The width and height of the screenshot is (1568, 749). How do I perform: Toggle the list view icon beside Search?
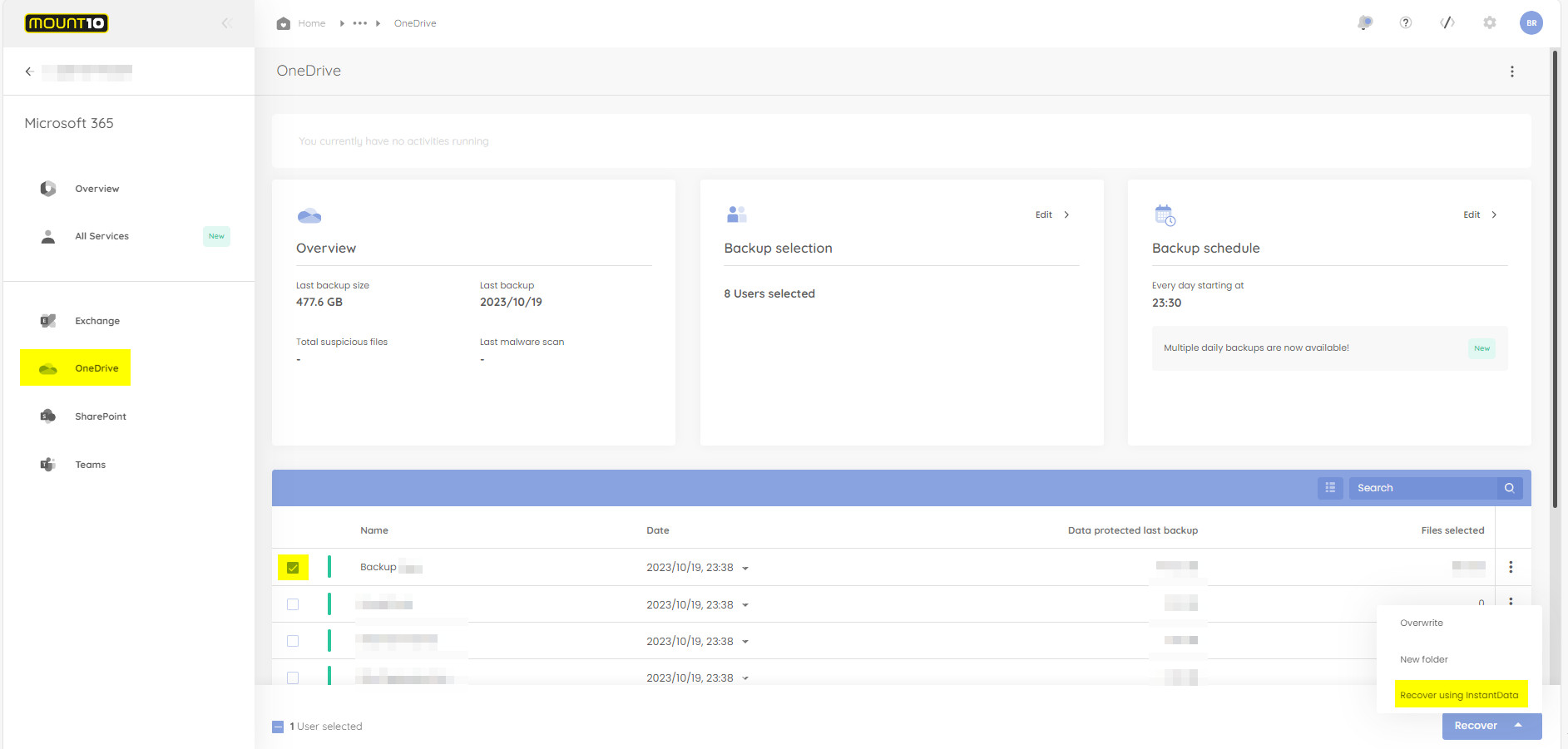click(x=1330, y=488)
